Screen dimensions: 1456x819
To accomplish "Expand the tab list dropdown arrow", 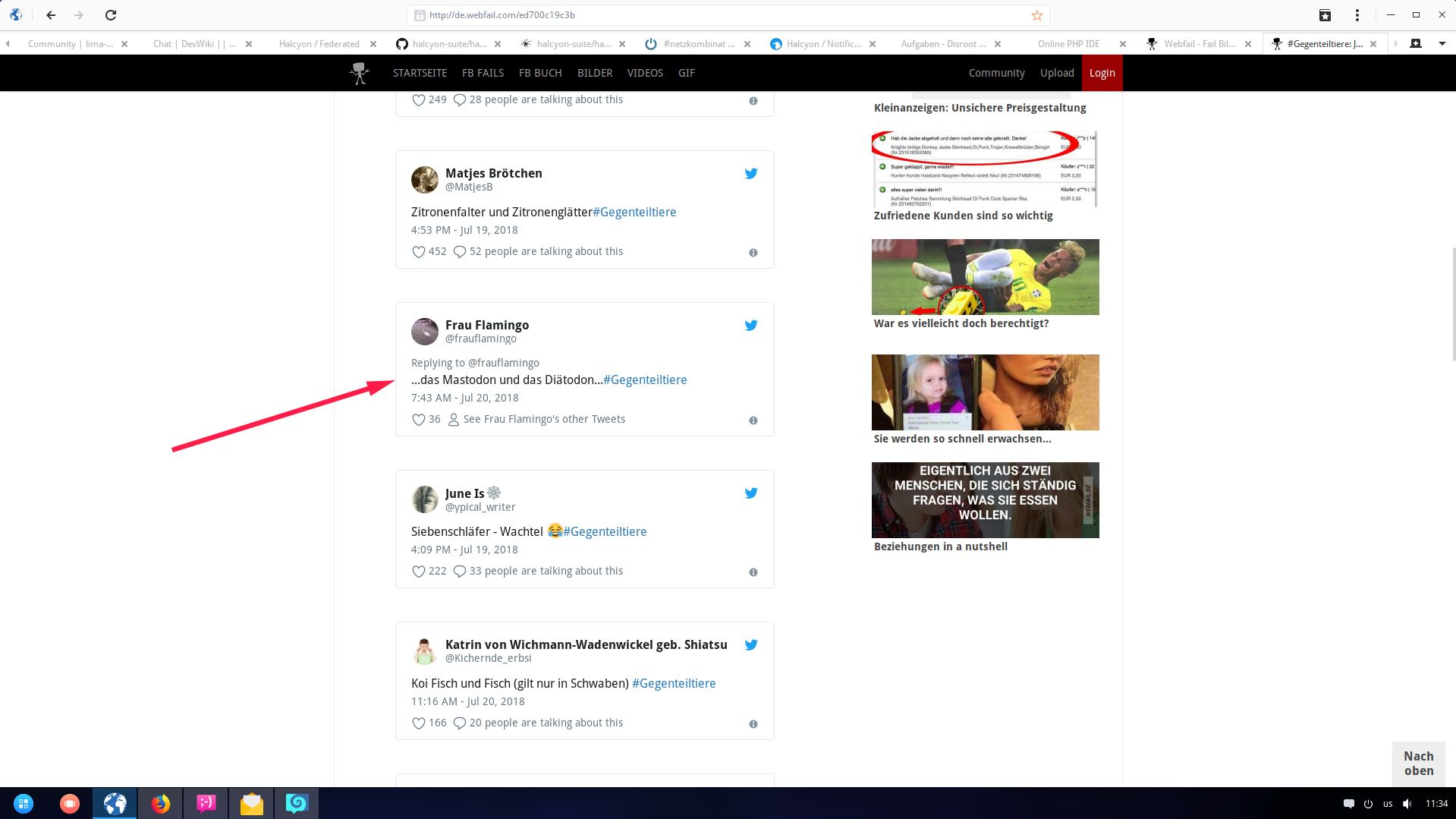I will pyautogui.click(x=1442, y=44).
